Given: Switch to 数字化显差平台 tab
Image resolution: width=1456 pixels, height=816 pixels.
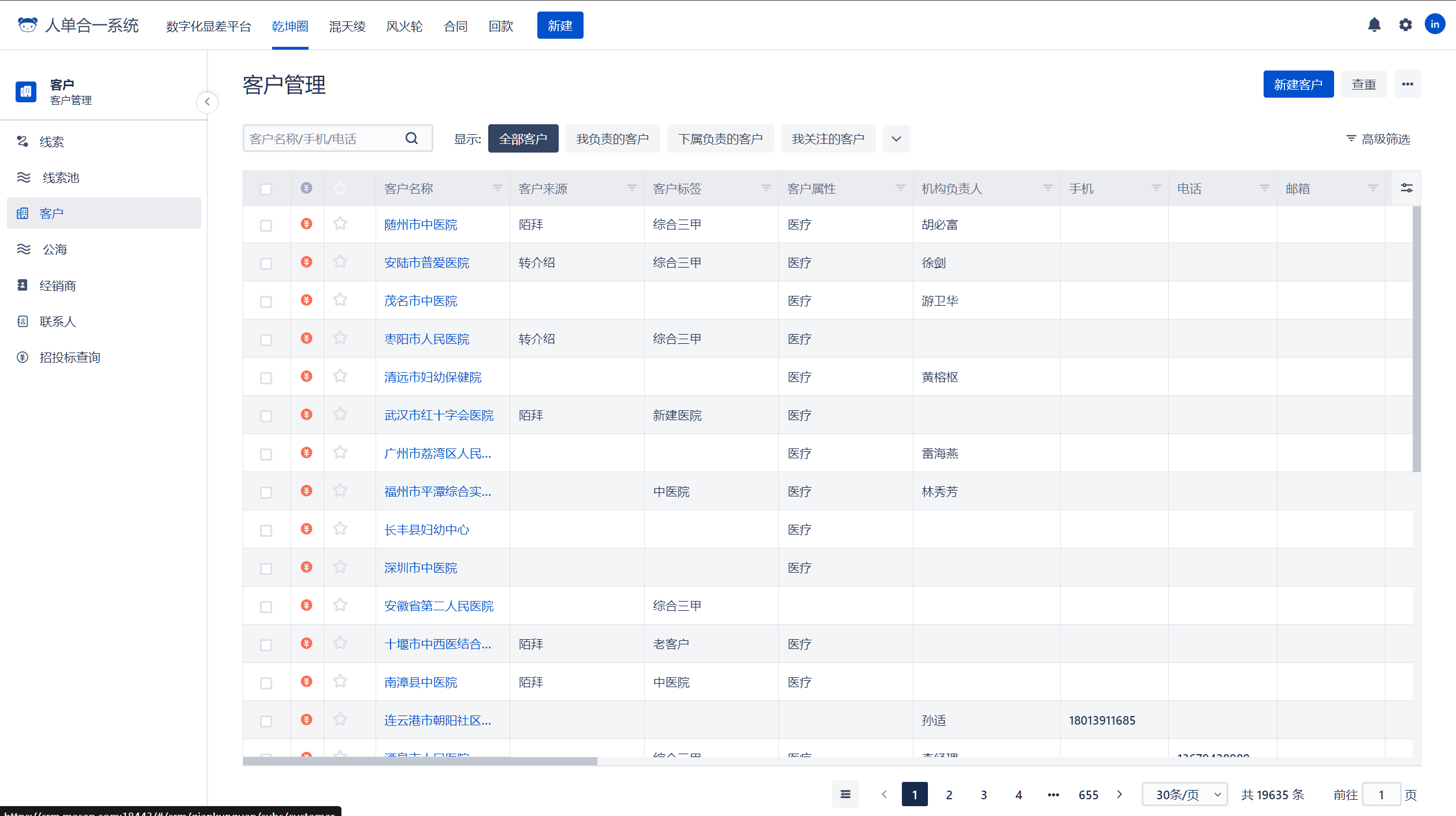Looking at the screenshot, I should point(209,26).
